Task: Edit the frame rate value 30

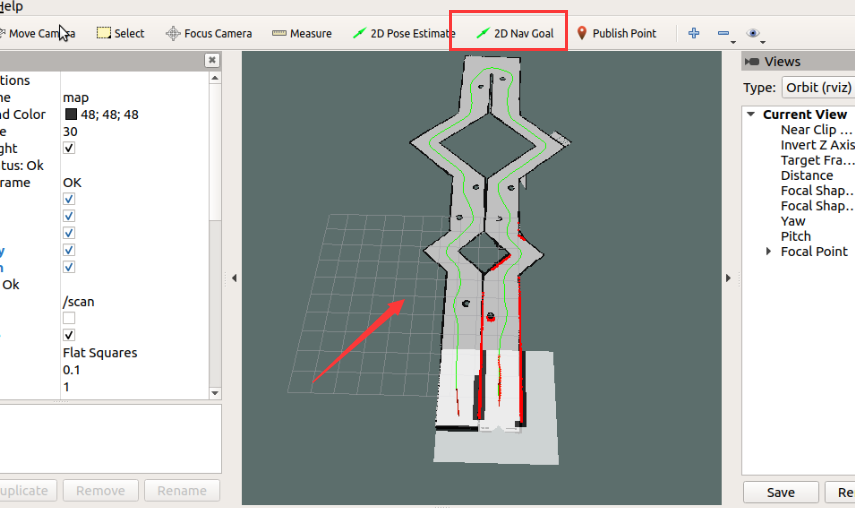Action: click(70, 131)
